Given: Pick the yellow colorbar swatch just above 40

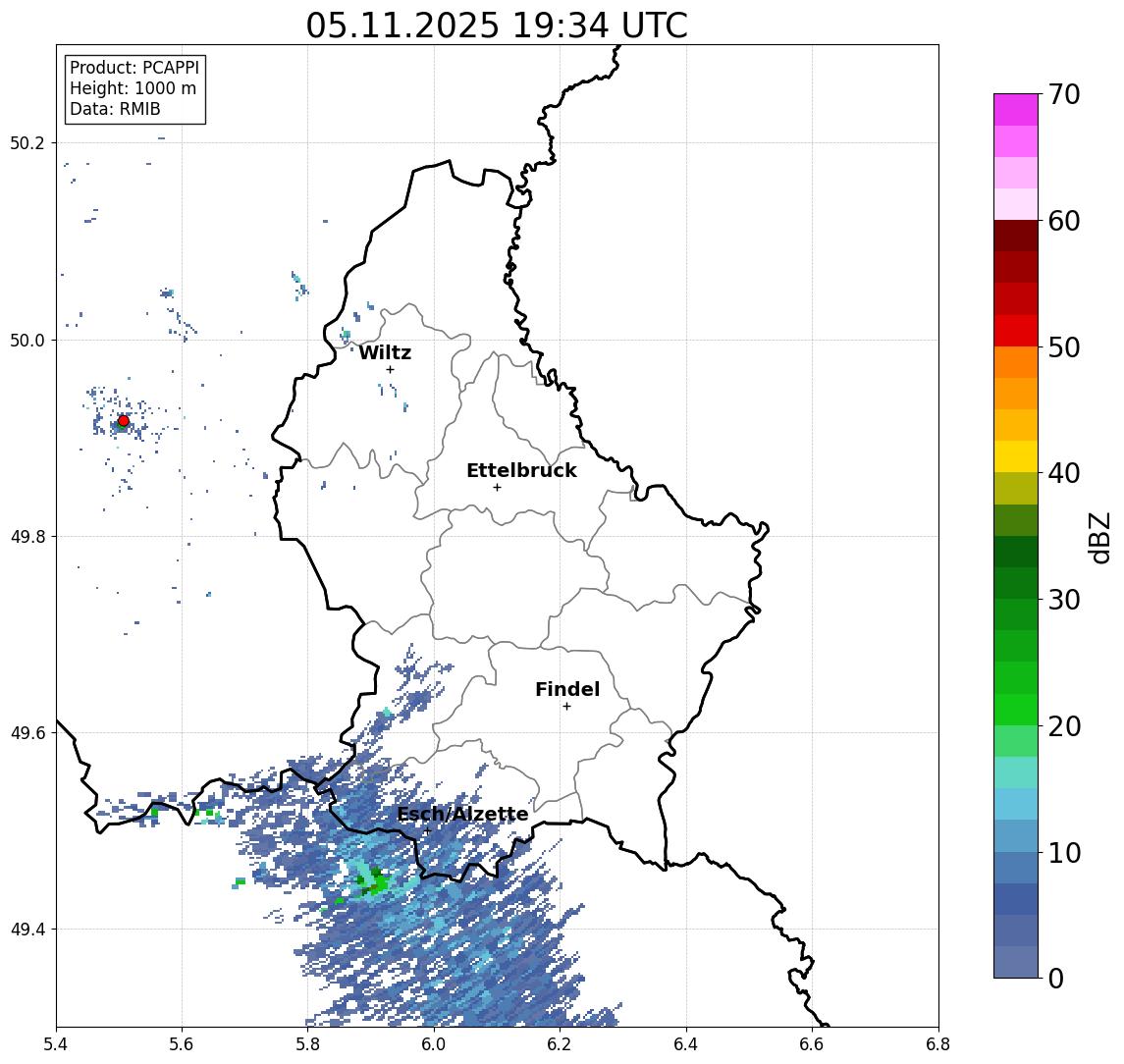Looking at the screenshot, I should [x=1016, y=456].
